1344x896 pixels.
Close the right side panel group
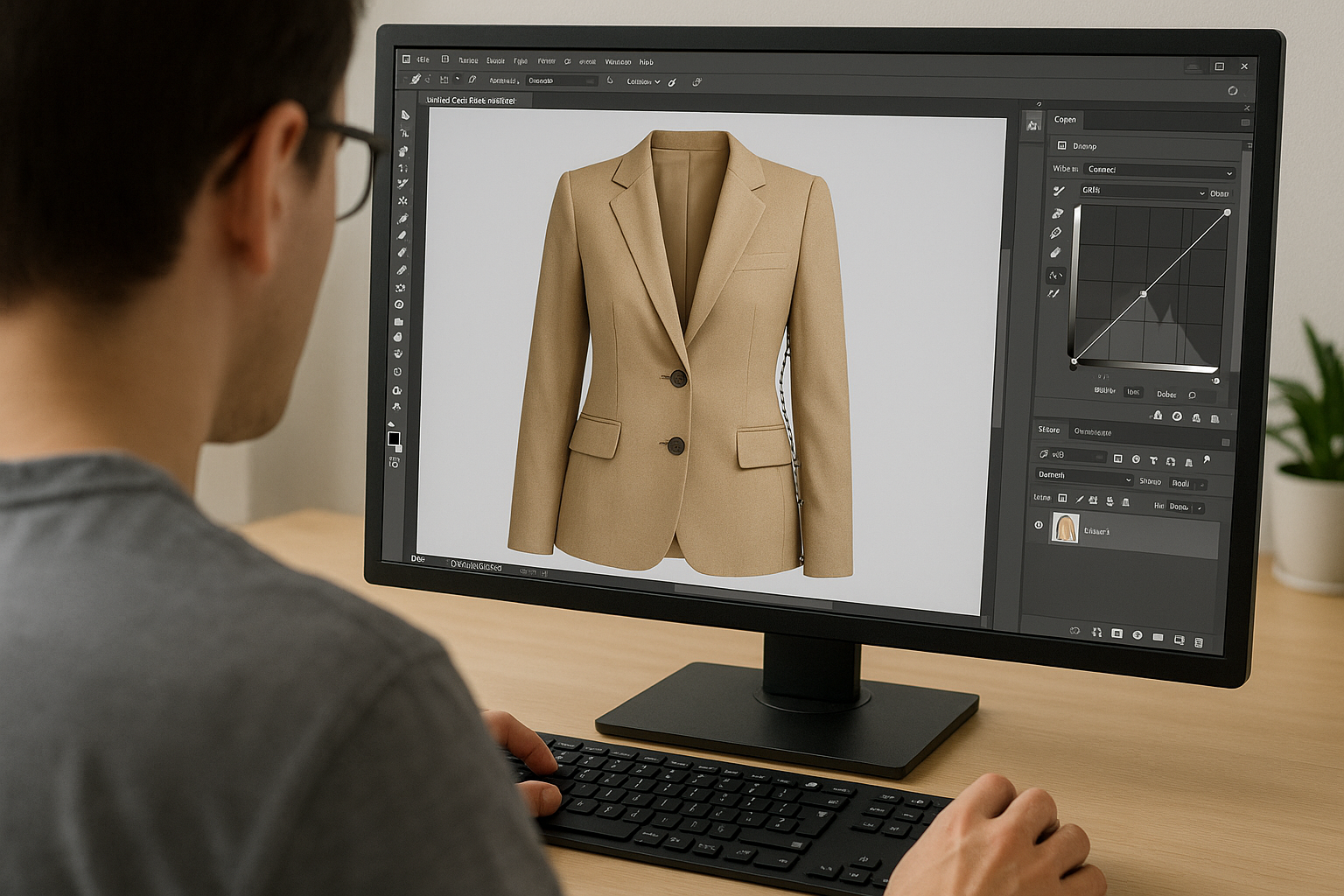[x=1247, y=108]
